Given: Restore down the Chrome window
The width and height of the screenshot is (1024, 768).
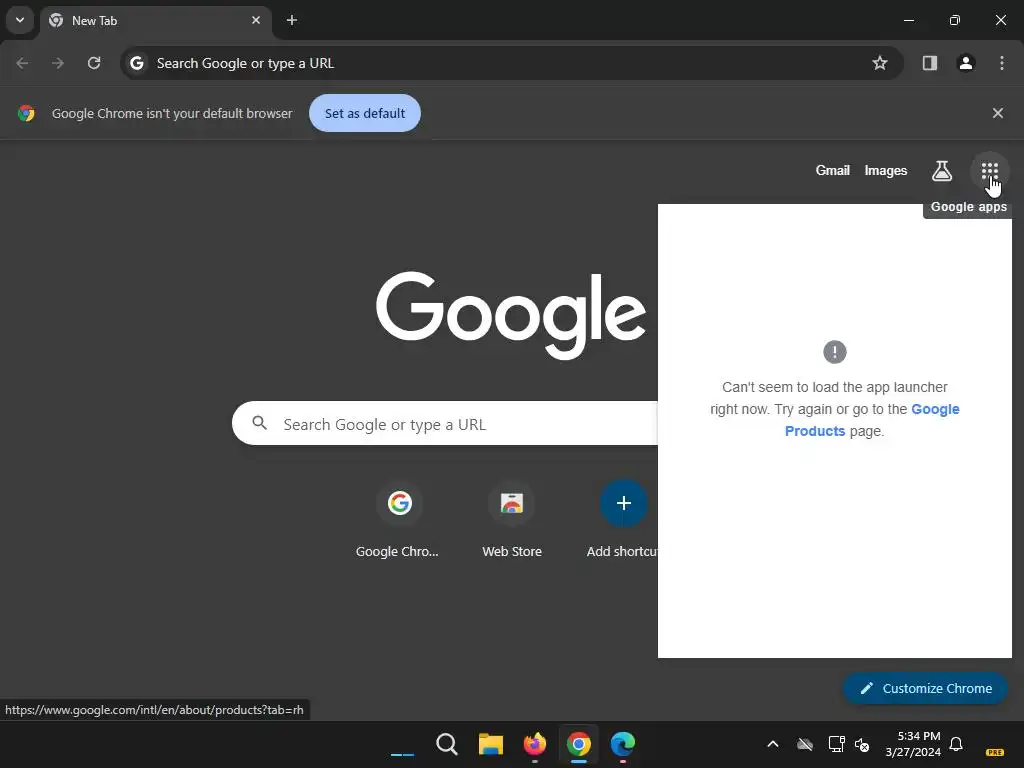Looking at the screenshot, I should pos(954,20).
